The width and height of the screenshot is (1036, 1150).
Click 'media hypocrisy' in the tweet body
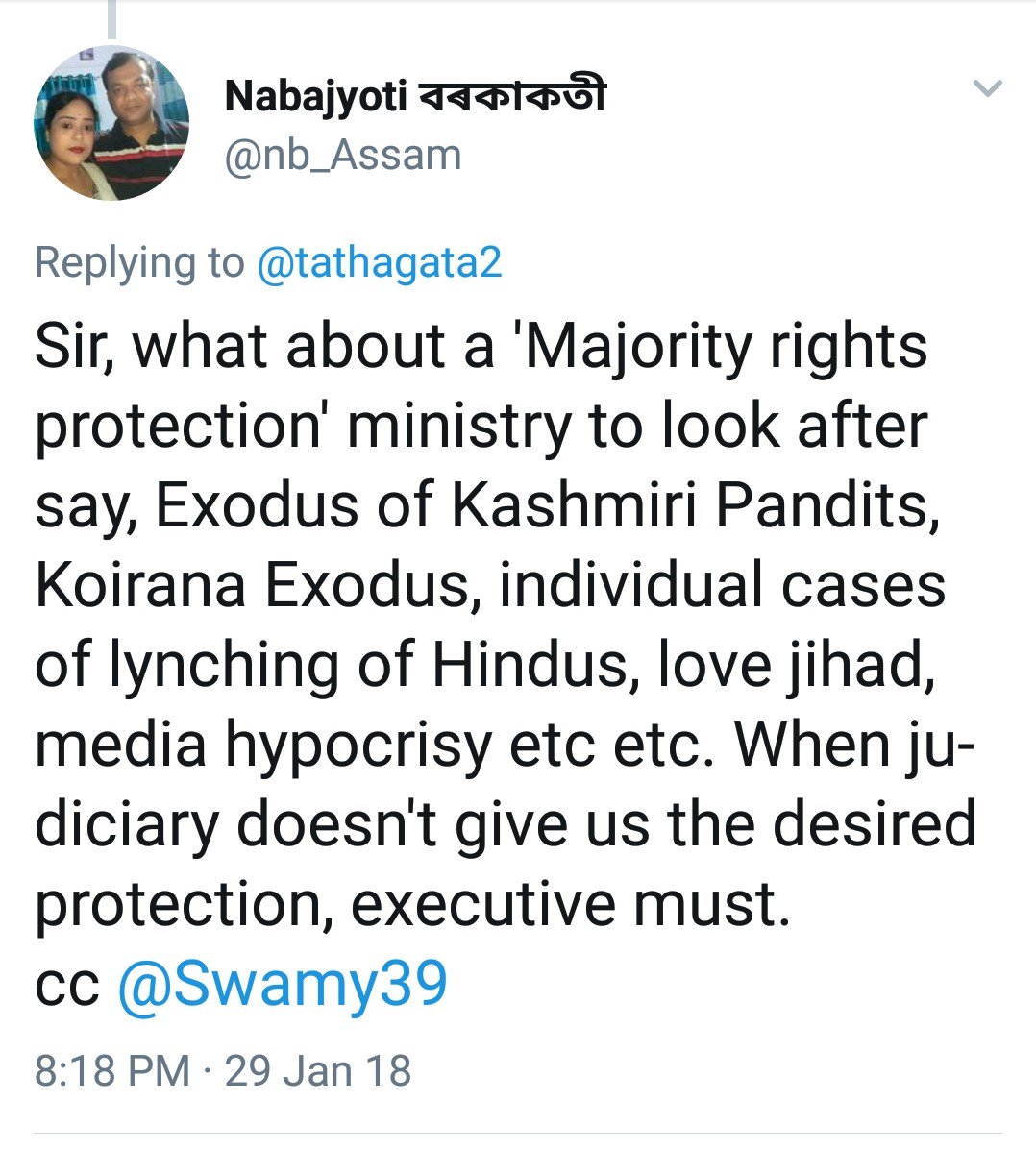click(x=263, y=746)
